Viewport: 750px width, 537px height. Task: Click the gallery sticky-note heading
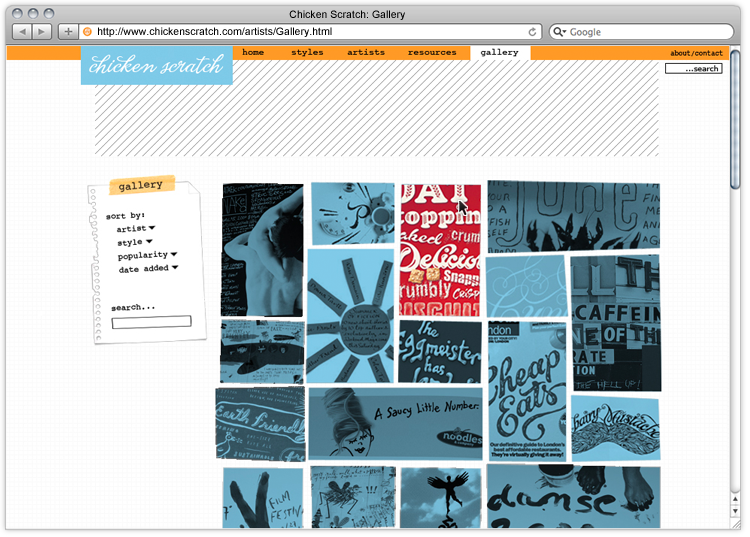pyautogui.click(x=142, y=185)
